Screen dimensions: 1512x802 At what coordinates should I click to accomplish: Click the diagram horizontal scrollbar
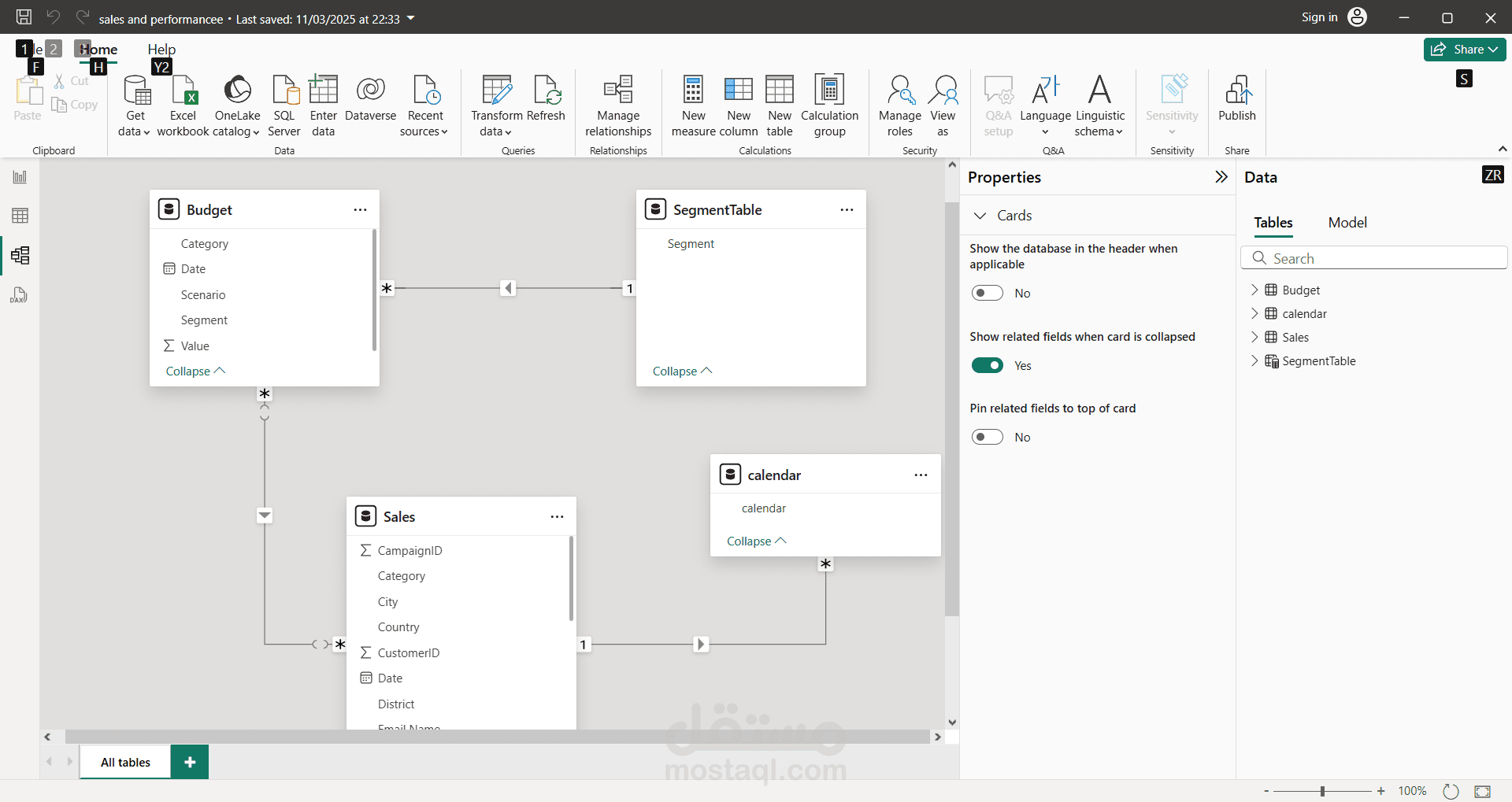pos(498,737)
